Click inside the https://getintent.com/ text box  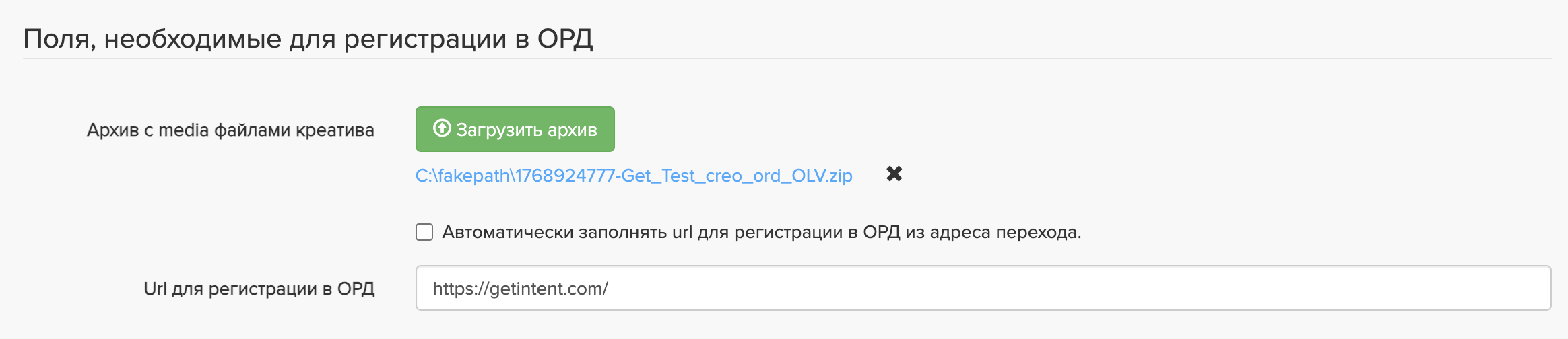point(983,288)
